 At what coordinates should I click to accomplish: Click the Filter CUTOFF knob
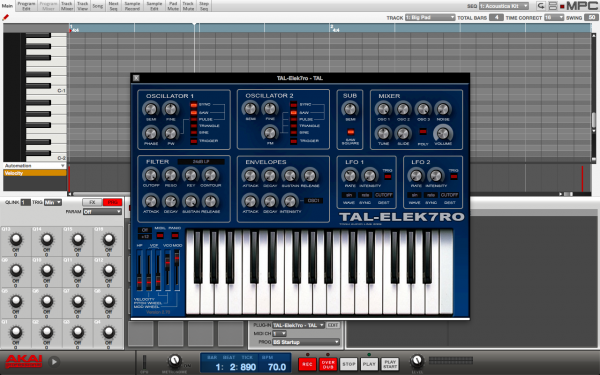(x=151, y=175)
